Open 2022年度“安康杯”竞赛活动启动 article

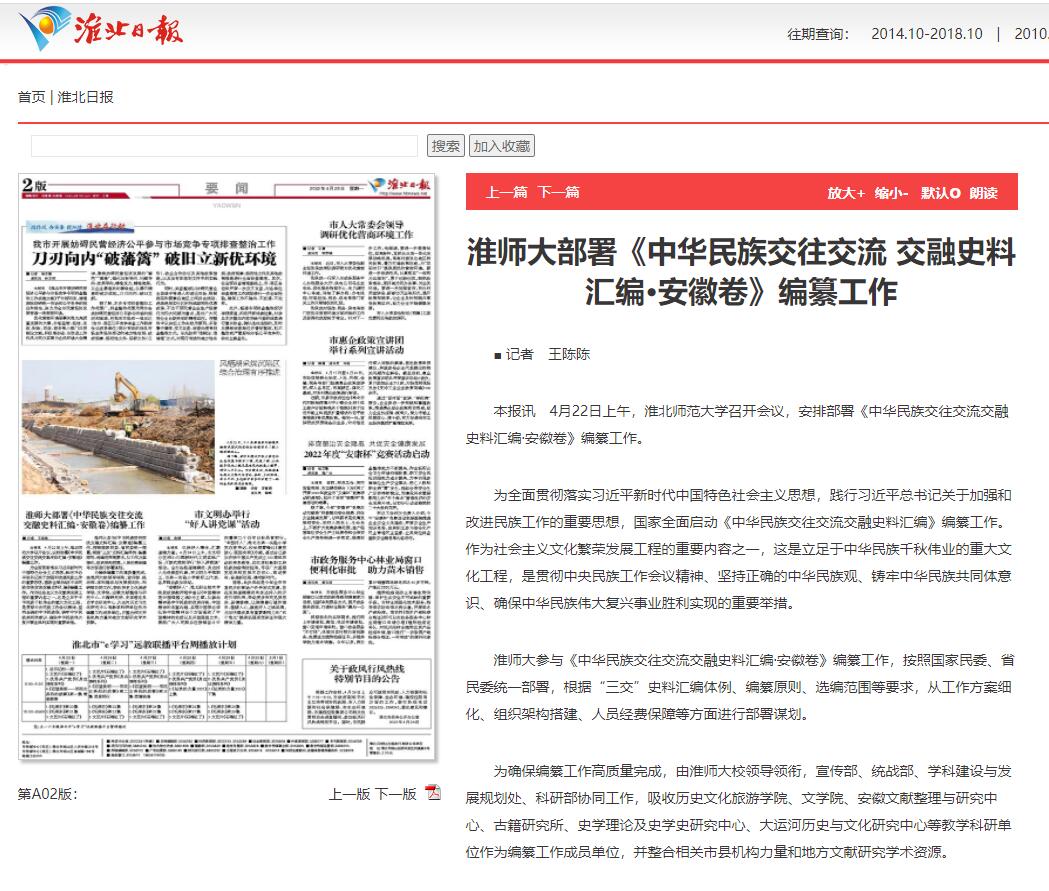coord(367,454)
